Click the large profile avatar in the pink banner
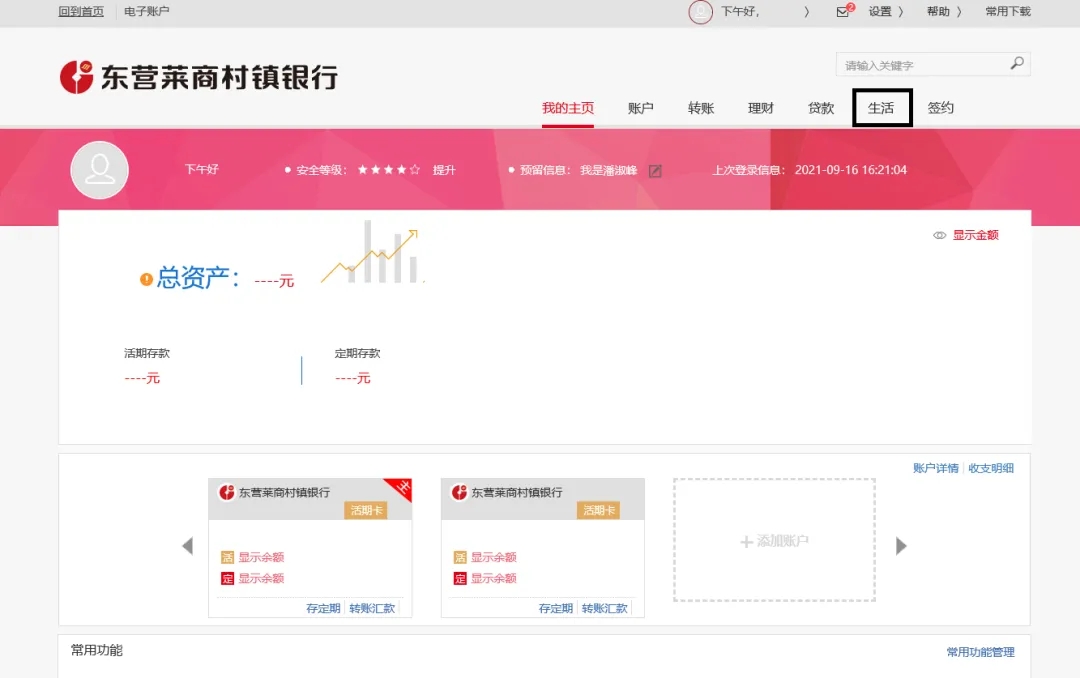Image resolution: width=1080 pixels, height=678 pixels. (100, 170)
